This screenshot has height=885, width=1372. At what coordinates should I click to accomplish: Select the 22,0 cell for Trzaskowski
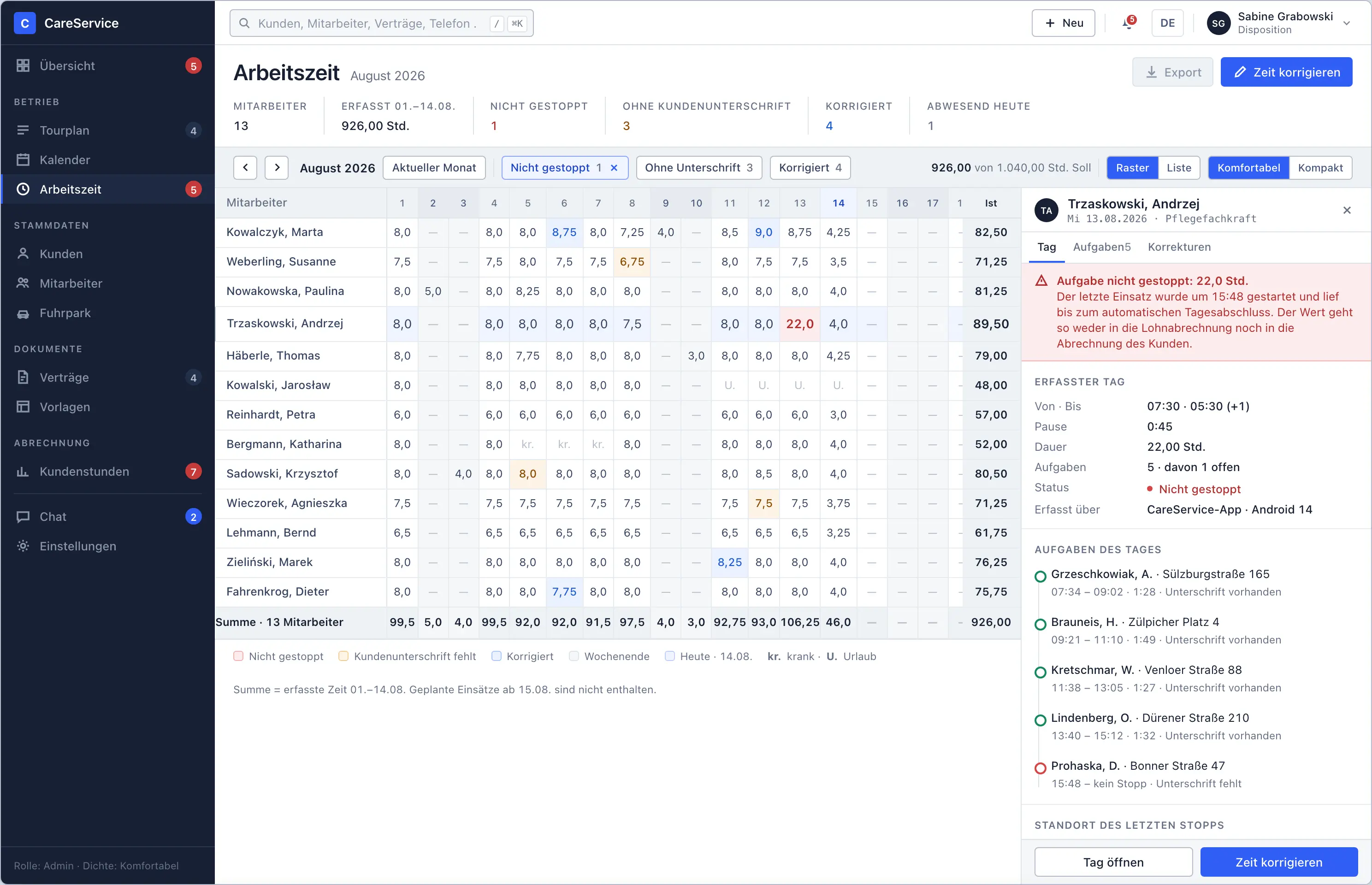(x=799, y=324)
